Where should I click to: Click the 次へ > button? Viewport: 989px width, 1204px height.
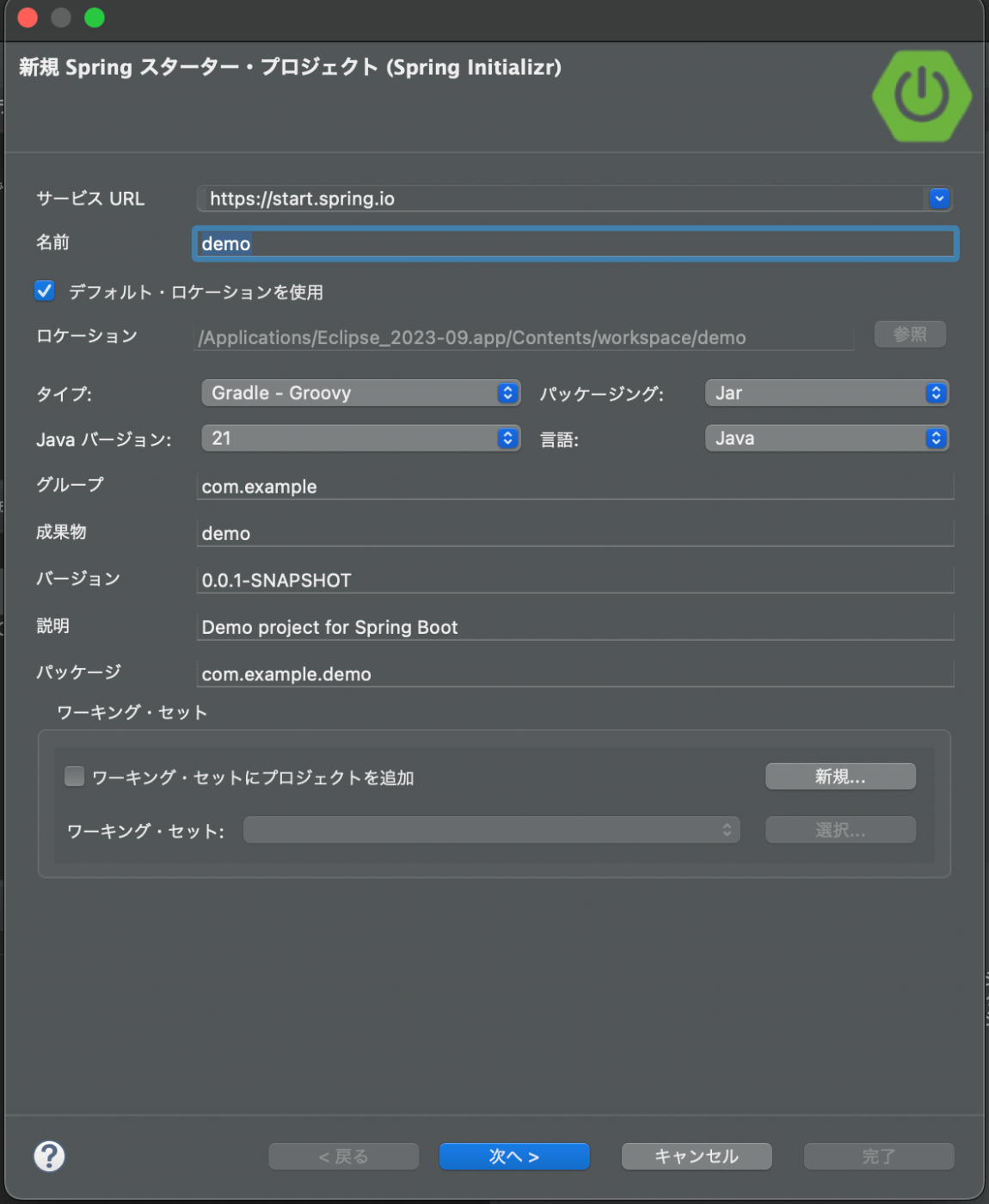pos(514,1157)
